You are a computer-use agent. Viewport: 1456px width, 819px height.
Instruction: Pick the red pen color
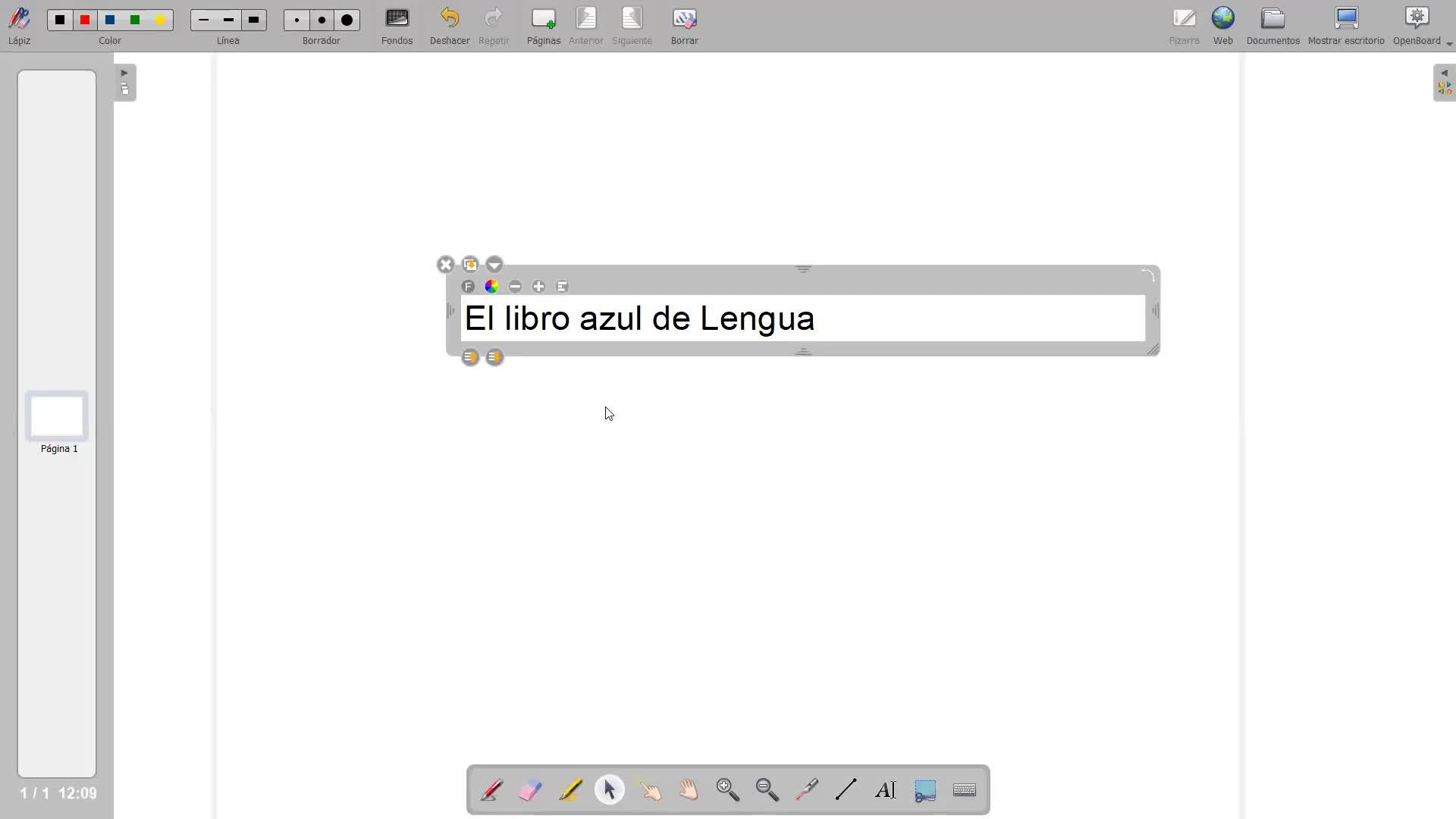point(86,20)
